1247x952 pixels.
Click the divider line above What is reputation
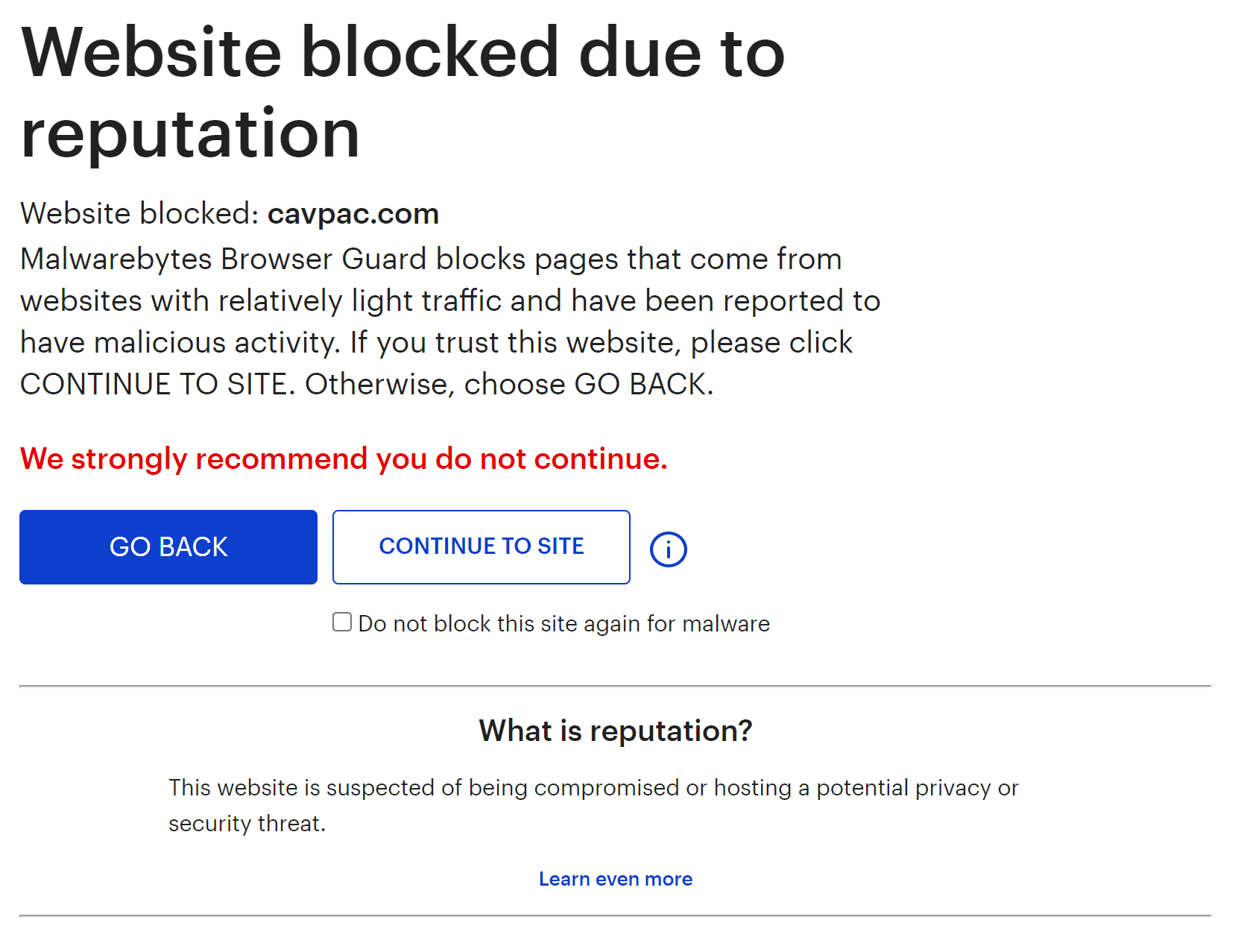[x=615, y=686]
